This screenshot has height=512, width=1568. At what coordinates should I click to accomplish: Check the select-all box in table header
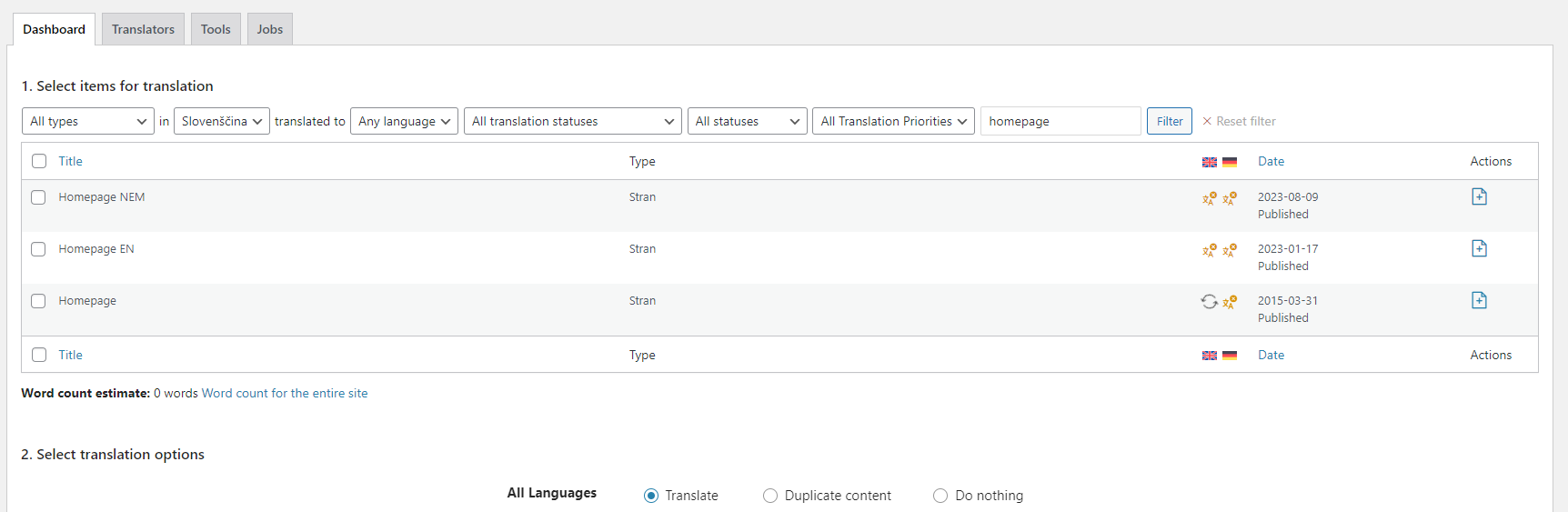[39, 161]
